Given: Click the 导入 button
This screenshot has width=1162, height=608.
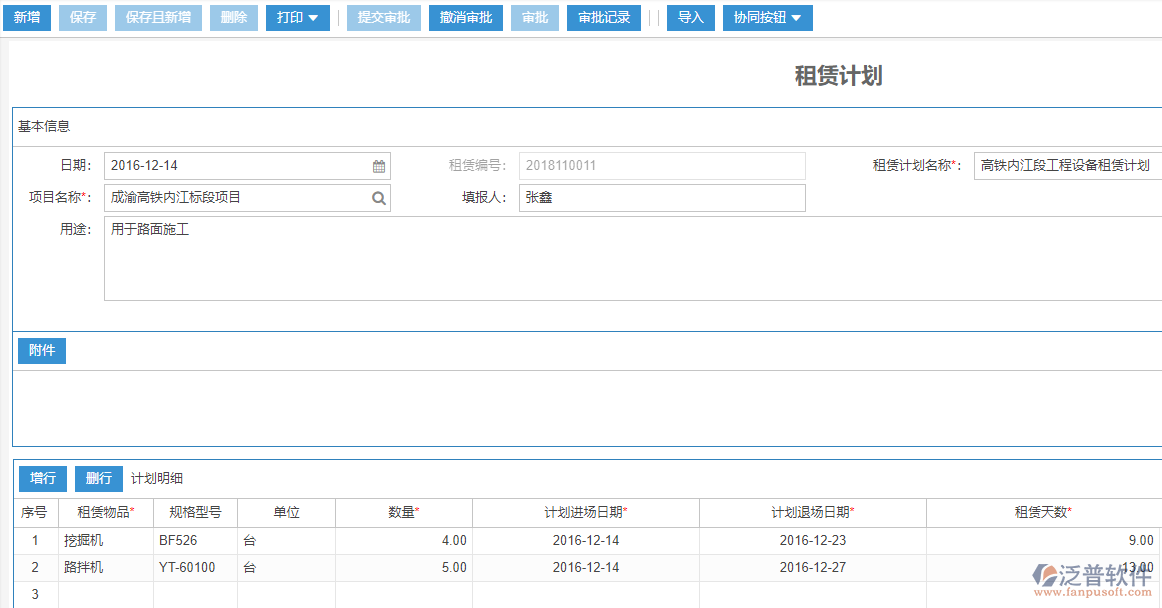Looking at the screenshot, I should coord(691,18).
